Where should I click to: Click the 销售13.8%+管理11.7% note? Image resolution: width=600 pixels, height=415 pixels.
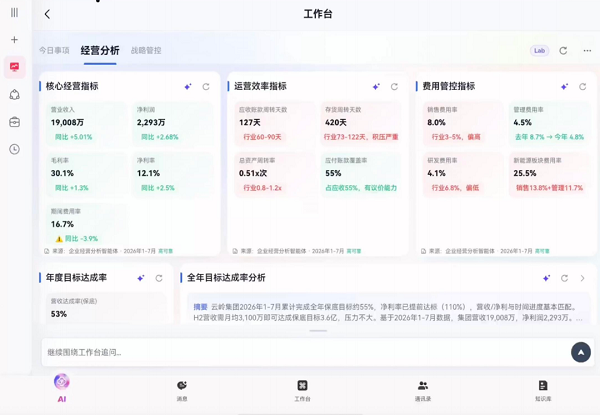click(x=549, y=188)
